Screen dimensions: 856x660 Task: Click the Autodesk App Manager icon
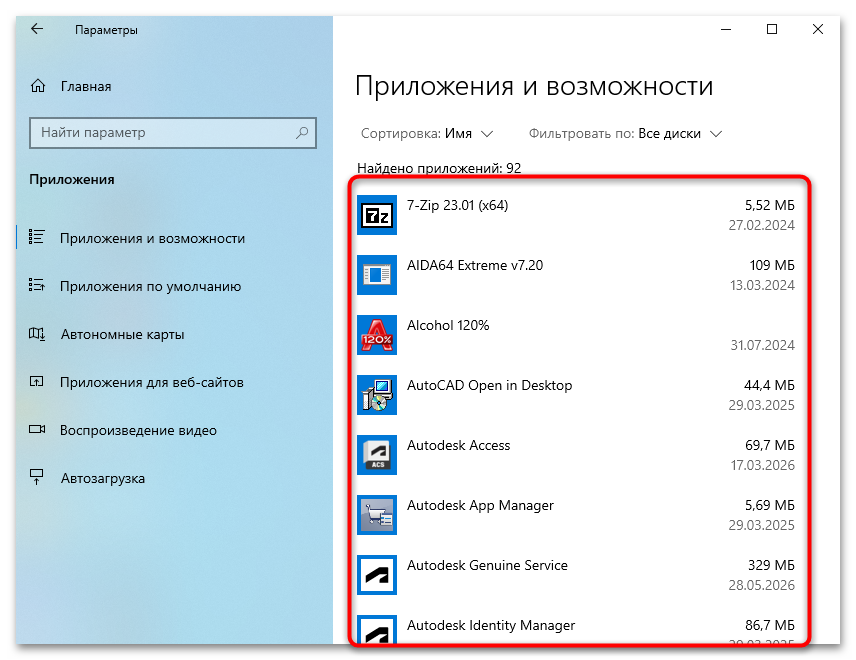[x=377, y=515]
